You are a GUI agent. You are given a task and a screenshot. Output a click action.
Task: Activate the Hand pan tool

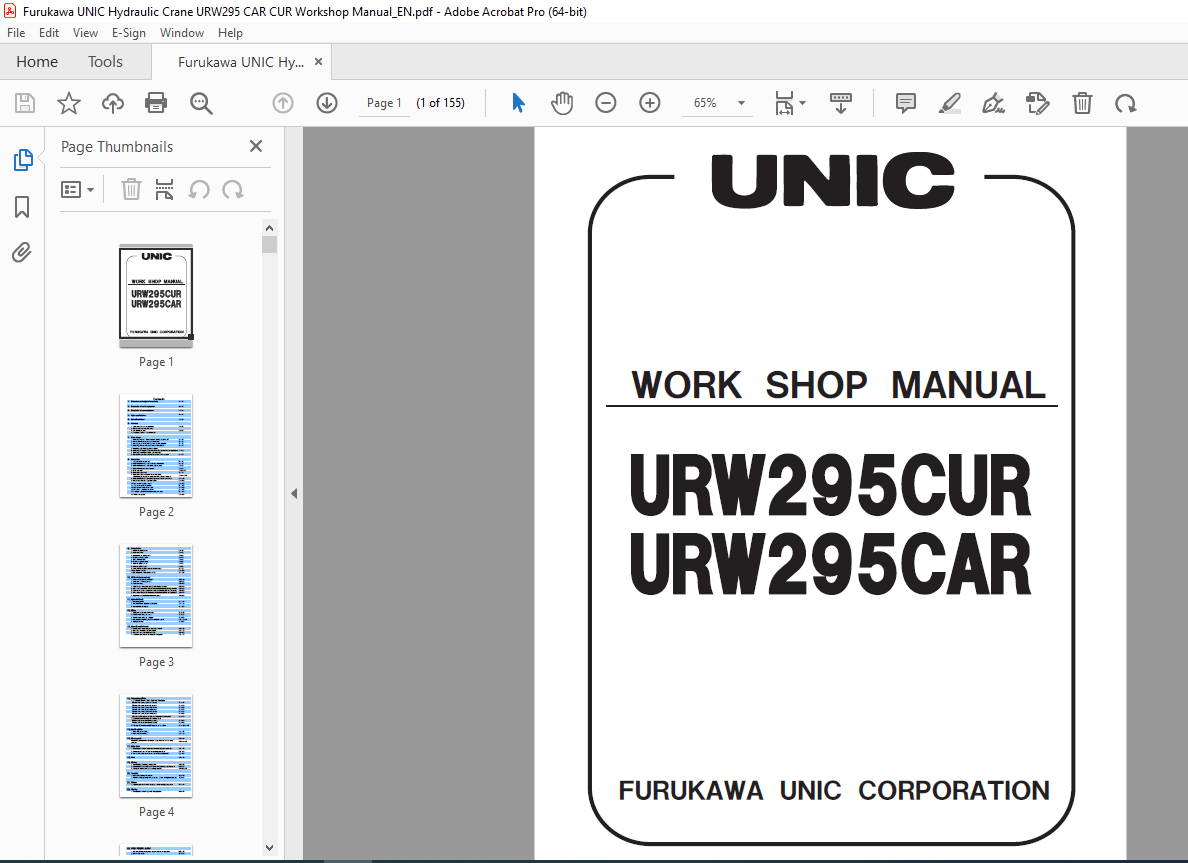[561, 103]
